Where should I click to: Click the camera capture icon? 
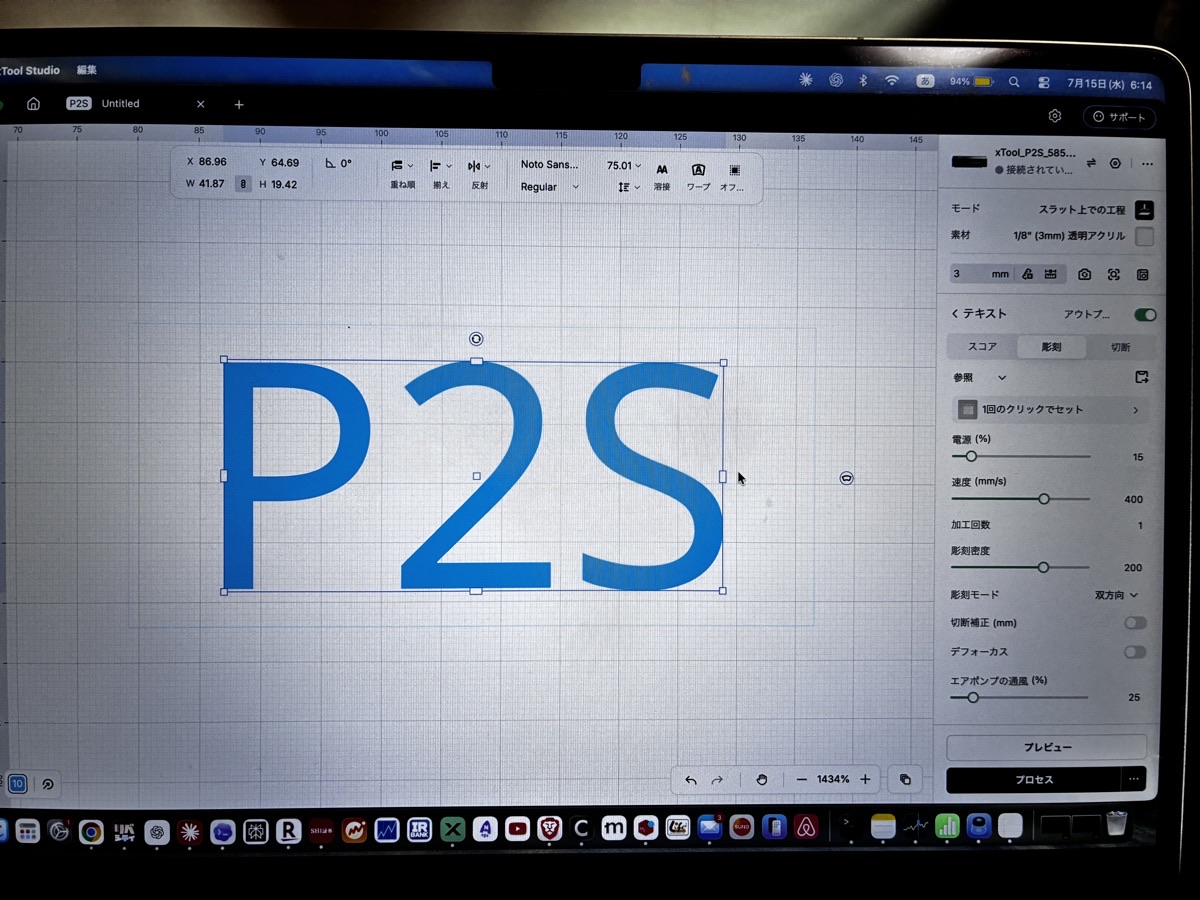(x=1084, y=274)
